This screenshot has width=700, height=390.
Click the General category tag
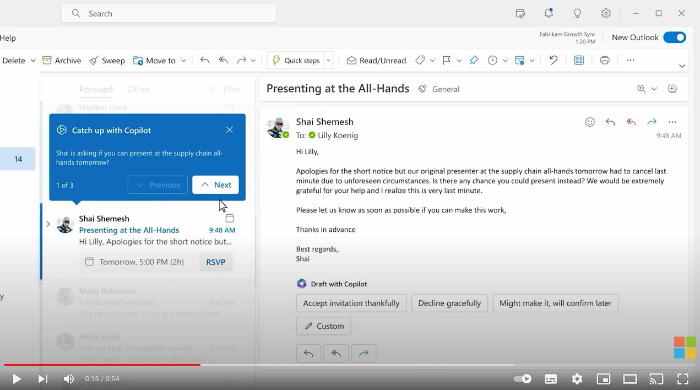click(x=439, y=89)
